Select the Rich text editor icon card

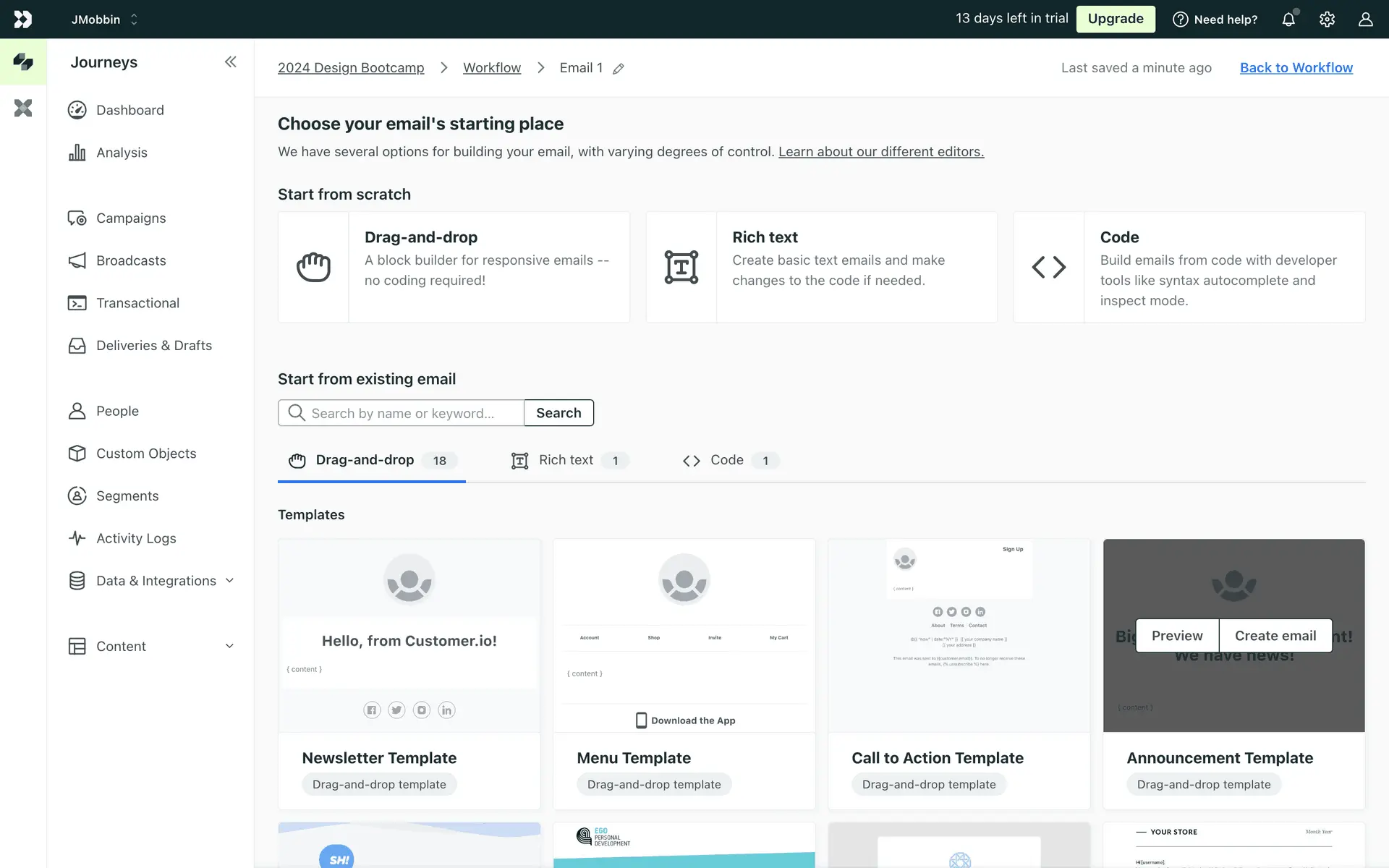tap(681, 267)
